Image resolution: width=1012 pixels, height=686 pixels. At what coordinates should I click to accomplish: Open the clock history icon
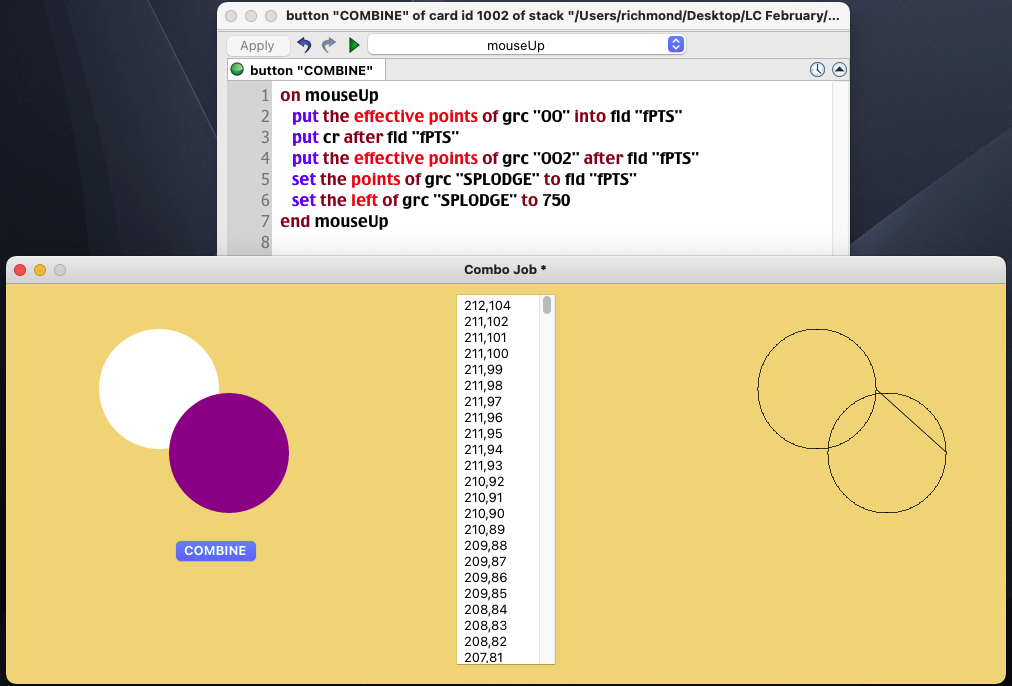(817, 70)
